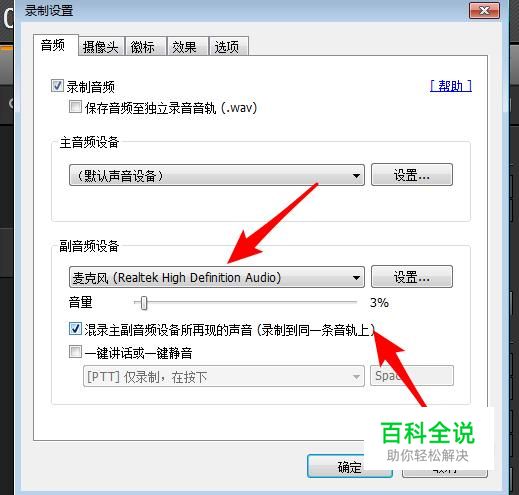Expand the 麦克风 Realtek secondary device dropdown
This screenshot has height=495, width=519.
point(217,277)
